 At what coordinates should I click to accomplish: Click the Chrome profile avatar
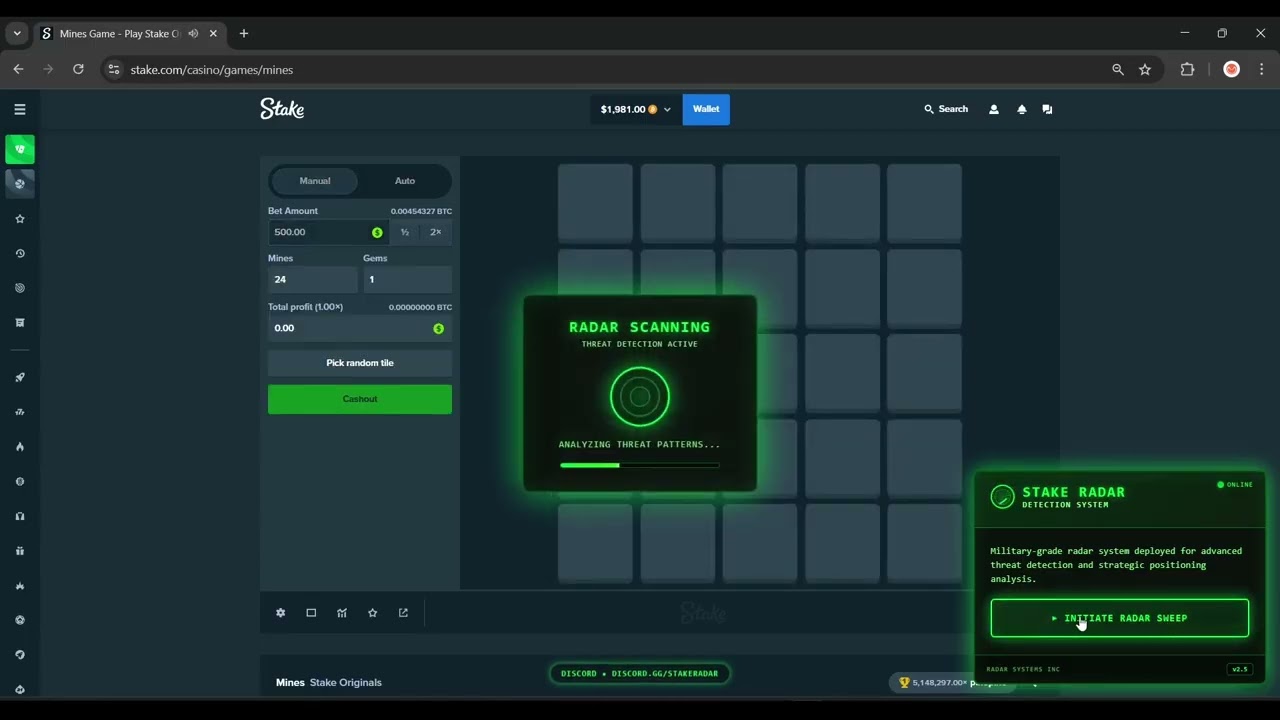1232,70
